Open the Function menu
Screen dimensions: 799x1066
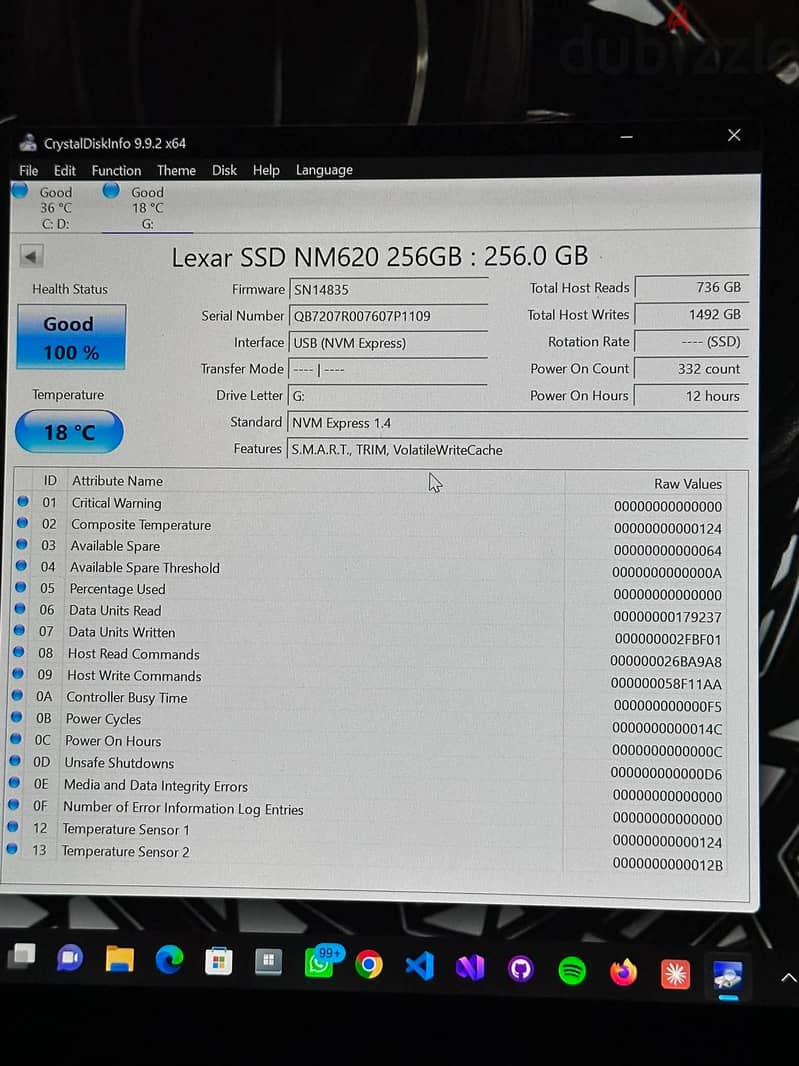click(116, 170)
